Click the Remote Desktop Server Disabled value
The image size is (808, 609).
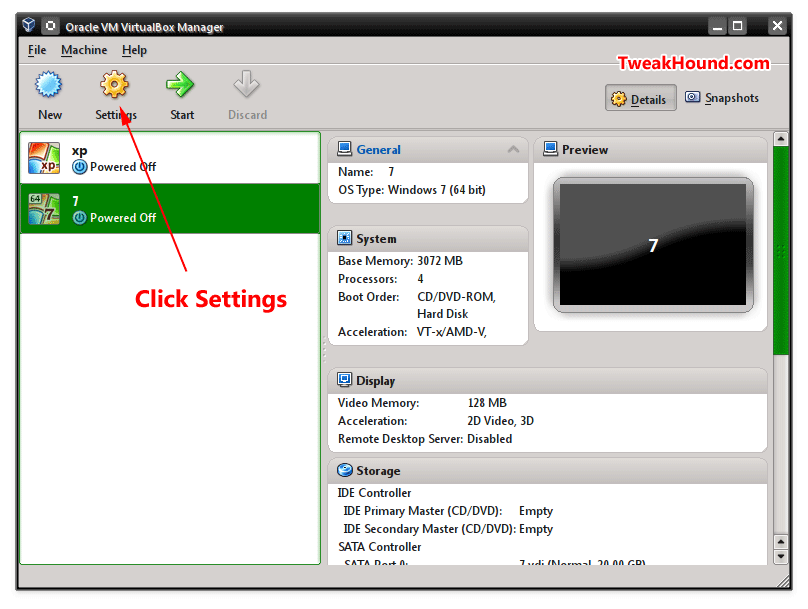pos(489,439)
